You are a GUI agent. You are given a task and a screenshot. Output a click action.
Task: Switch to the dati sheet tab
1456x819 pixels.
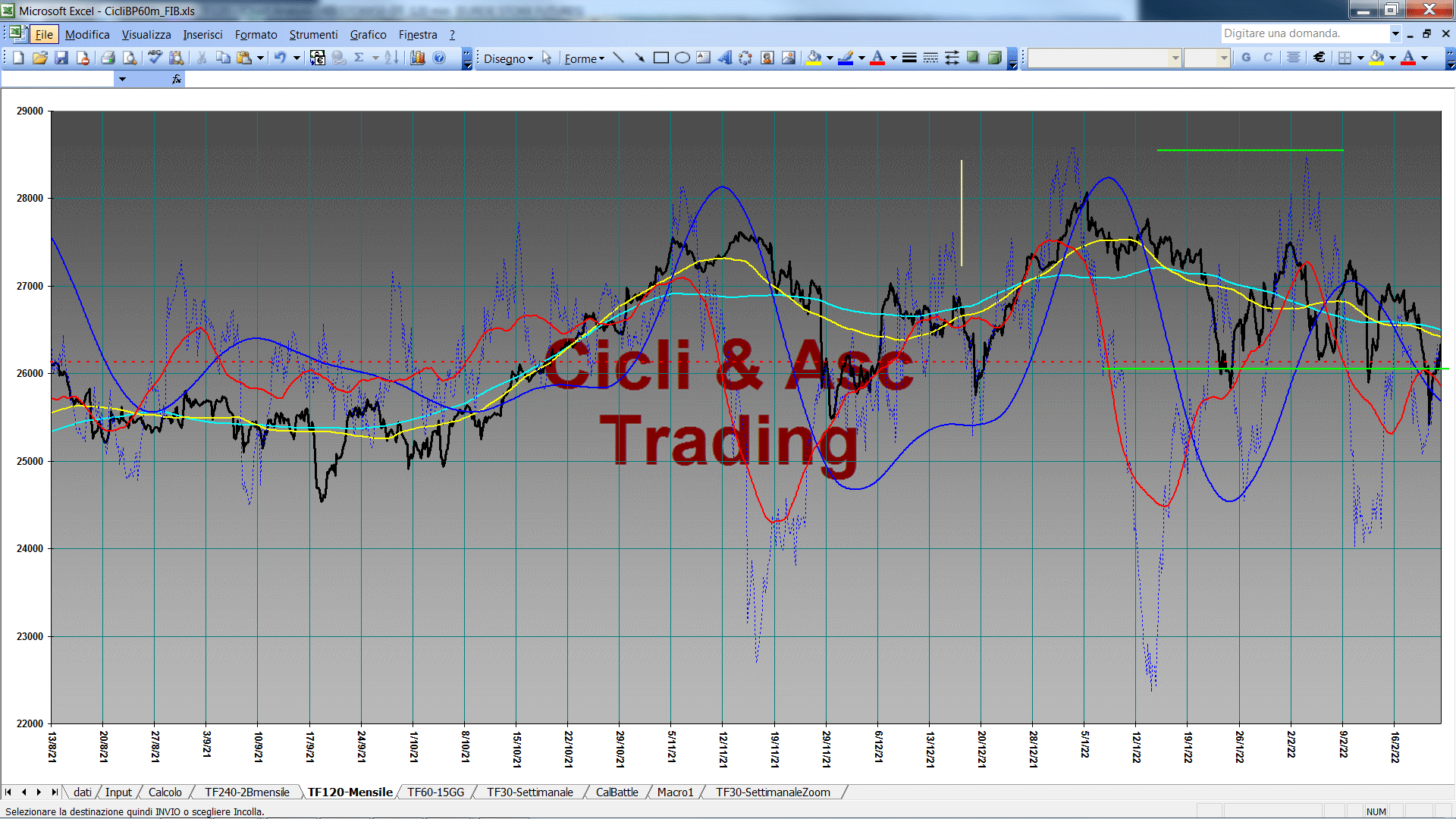(83, 792)
